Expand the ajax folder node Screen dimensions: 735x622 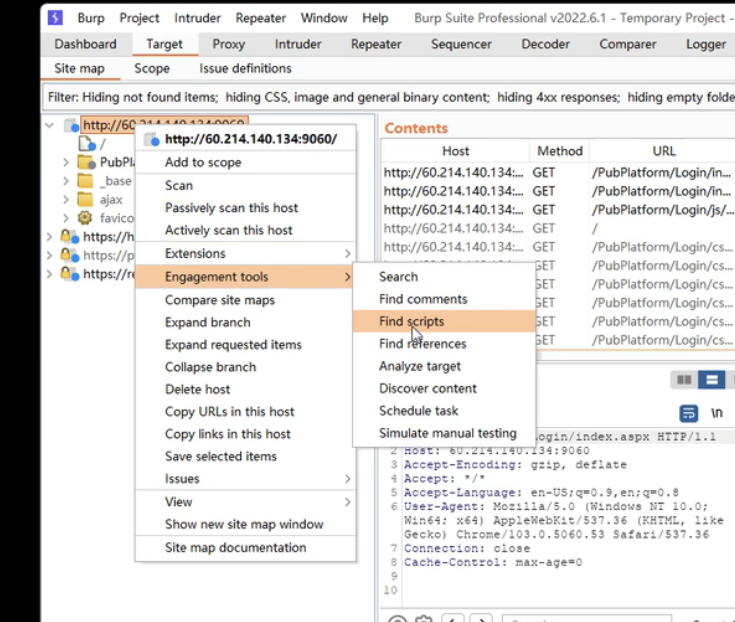pos(66,200)
